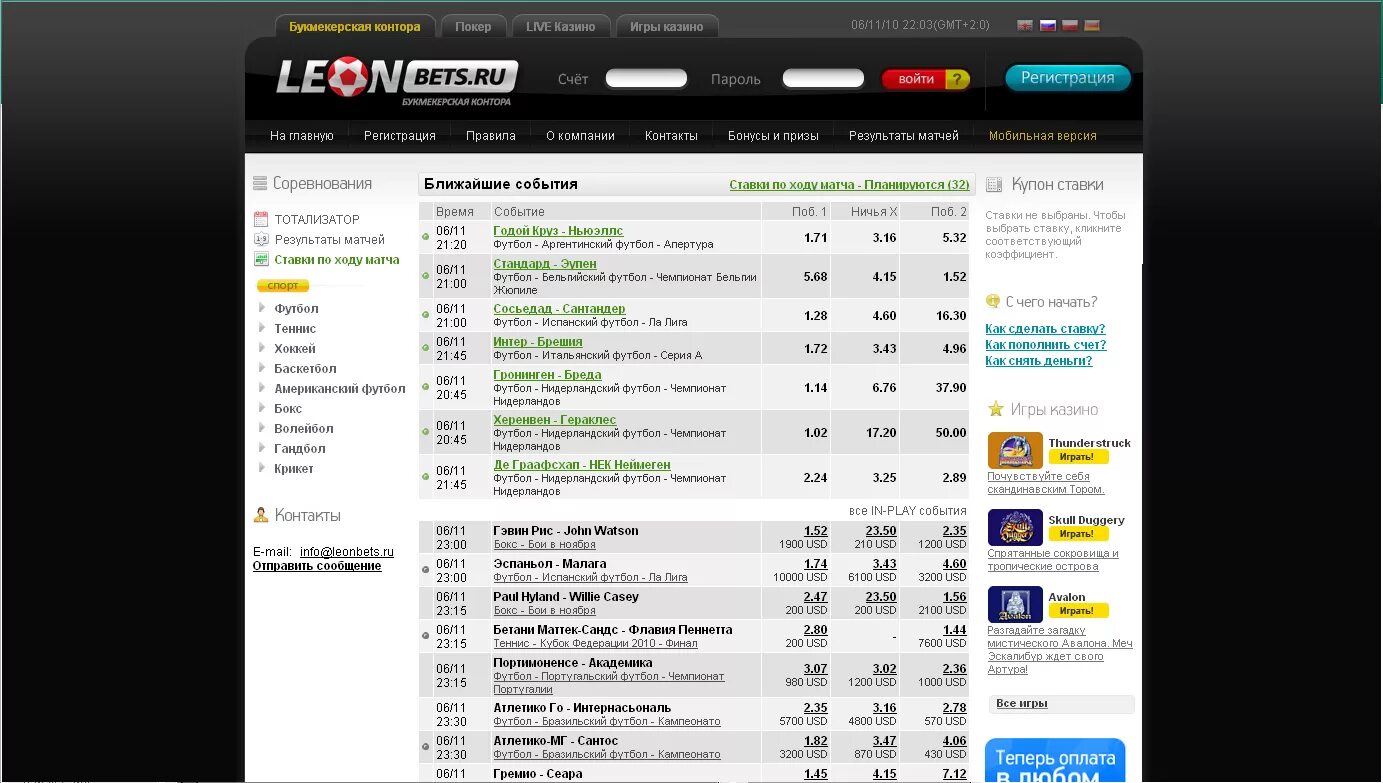This screenshot has height=783, width=1383.
Task: Click Играть! button under Skull Duggery
Action: (1078, 534)
